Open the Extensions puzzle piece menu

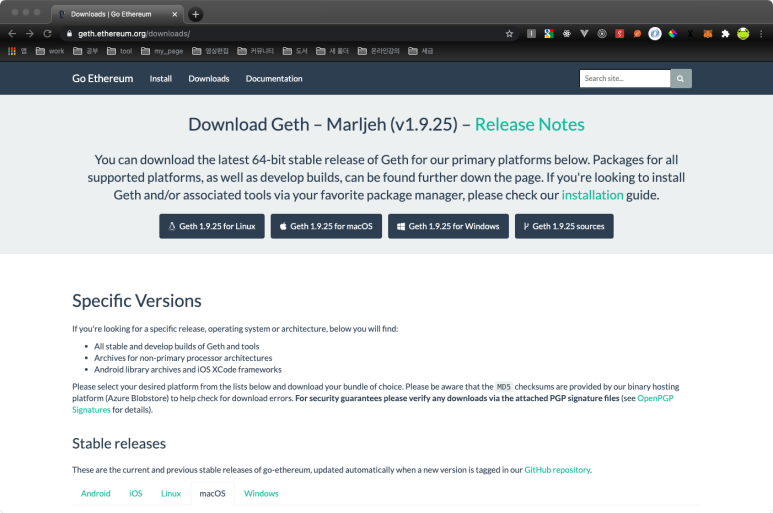725,34
